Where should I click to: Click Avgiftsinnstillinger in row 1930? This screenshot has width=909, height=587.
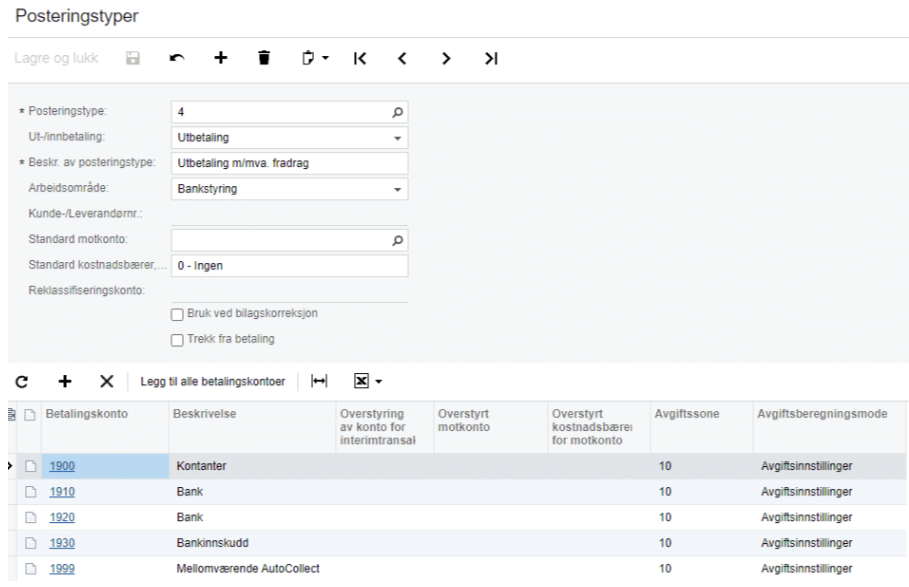click(x=806, y=543)
